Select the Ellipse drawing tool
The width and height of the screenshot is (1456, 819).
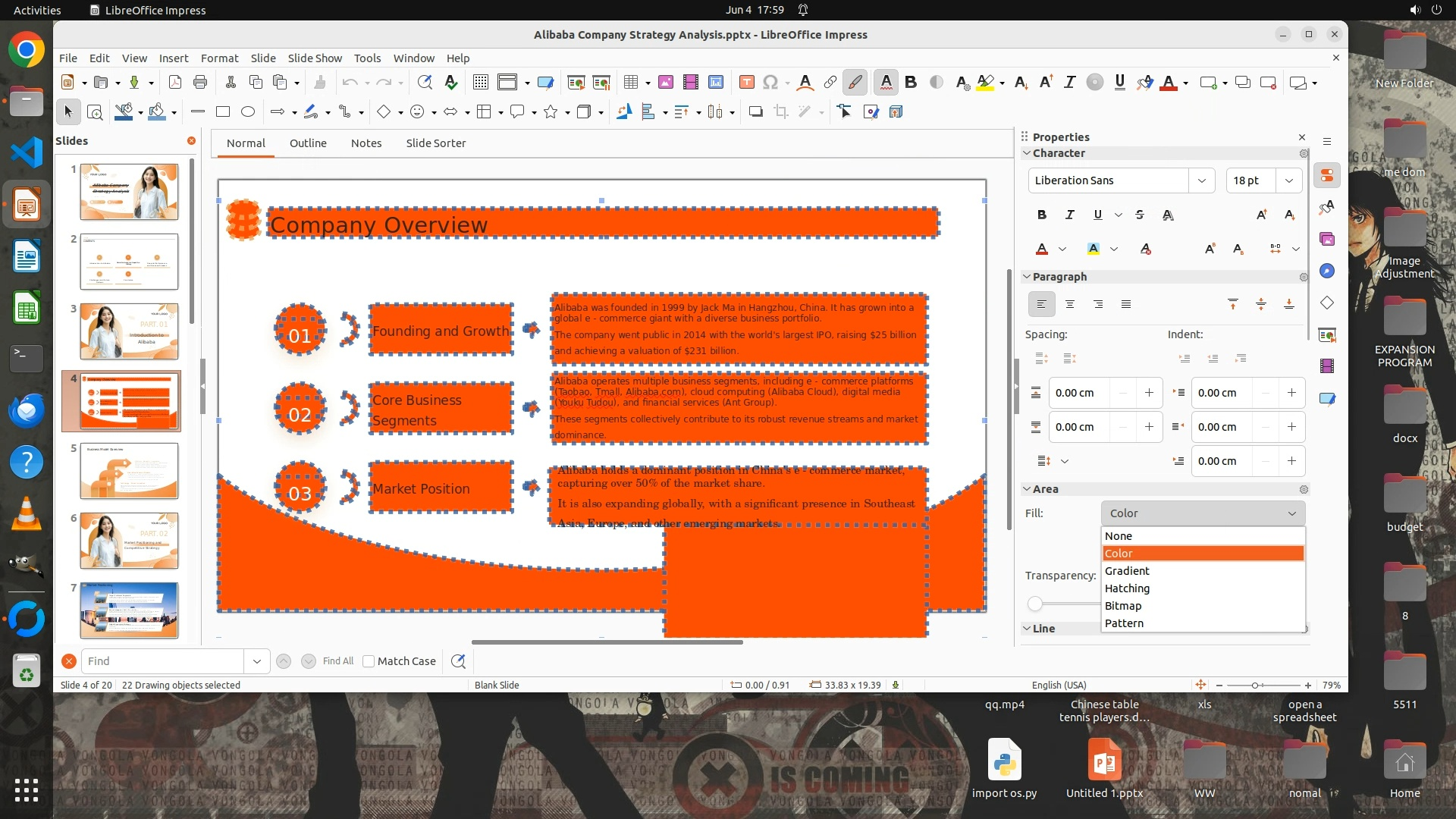pos(248,112)
